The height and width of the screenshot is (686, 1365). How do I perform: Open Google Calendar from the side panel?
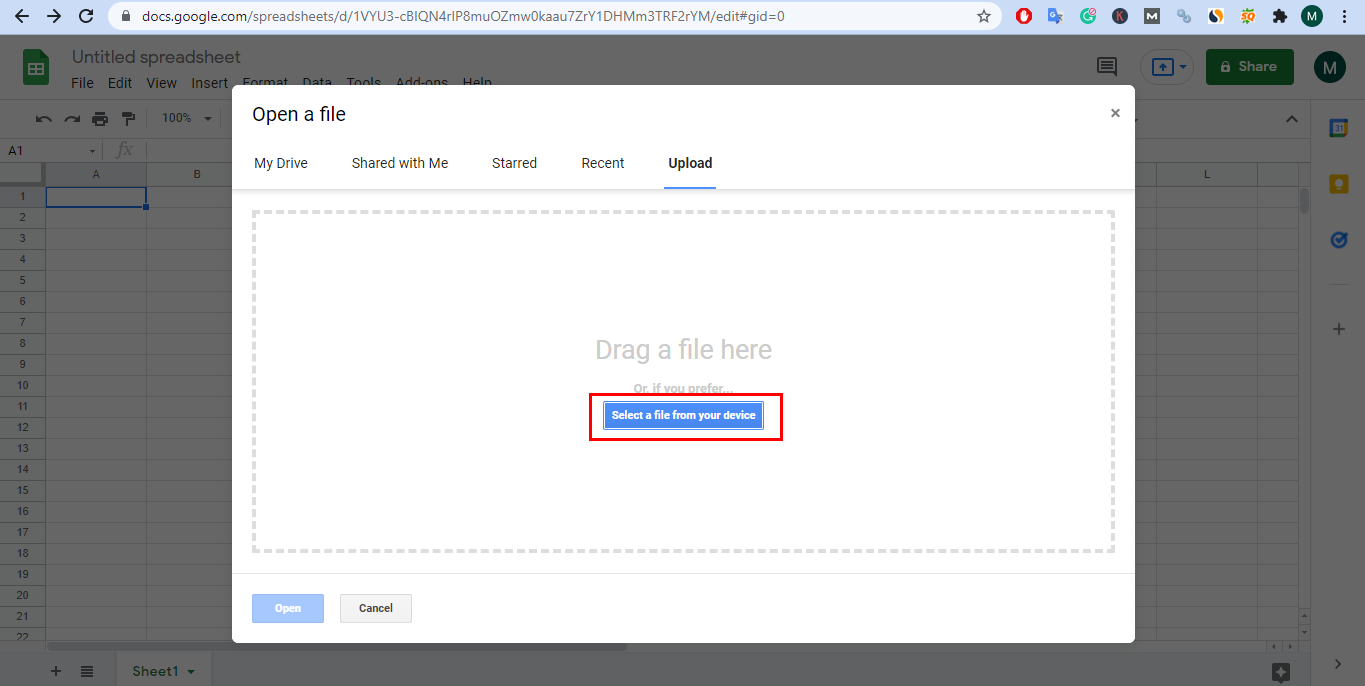1339,128
